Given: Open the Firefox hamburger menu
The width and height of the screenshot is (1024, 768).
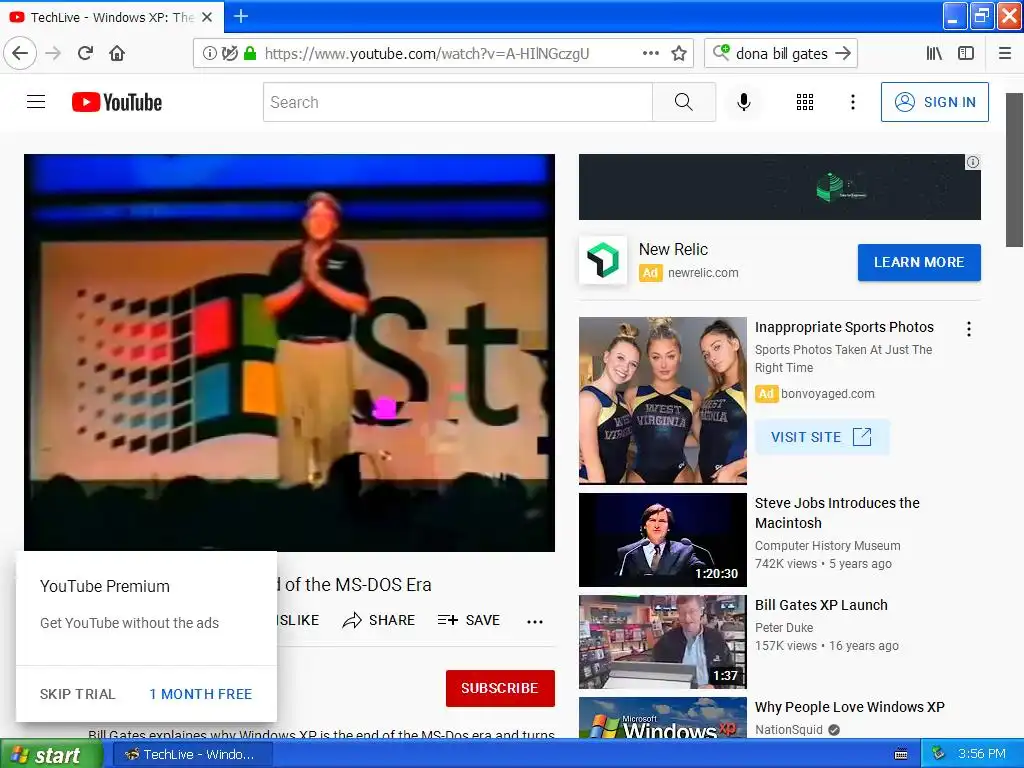Looking at the screenshot, I should (x=1005, y=53).
